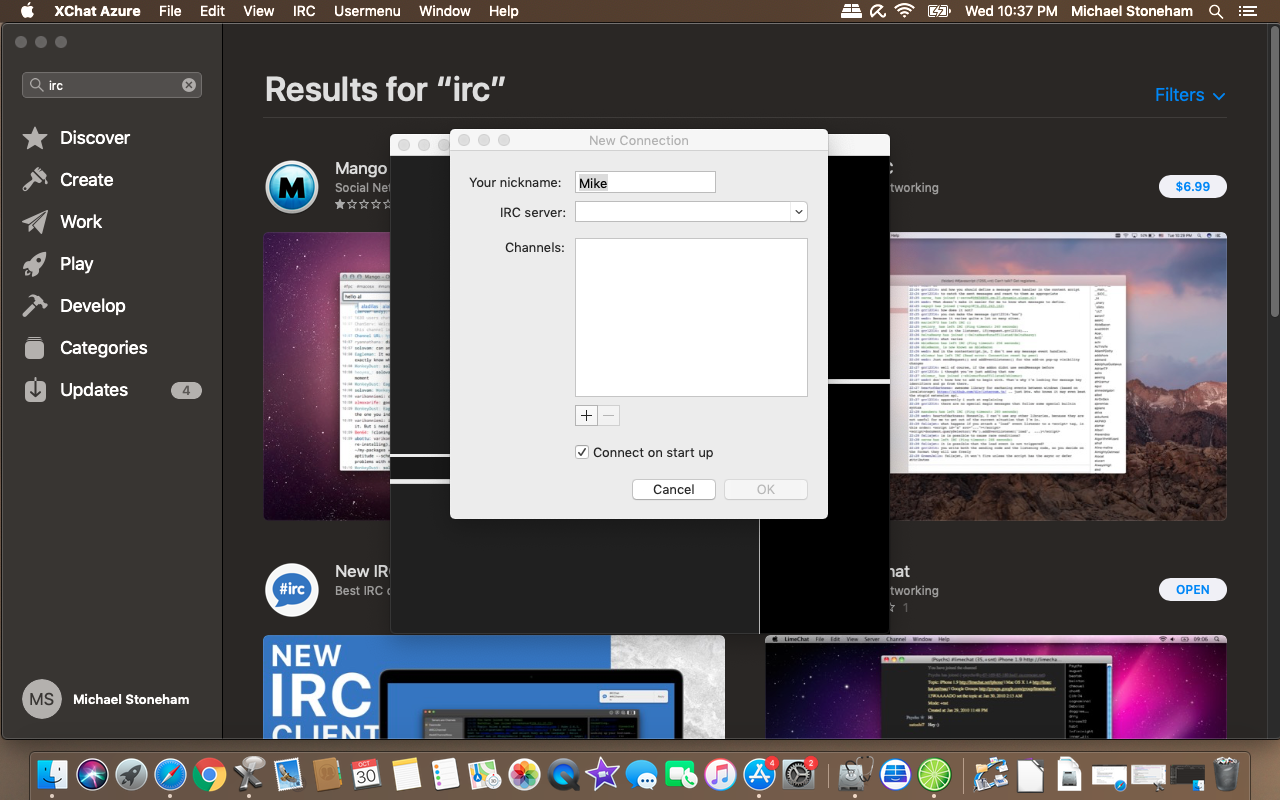Toggle Connect on start up checkbox
1280x800 pixels.
point(582,452)
